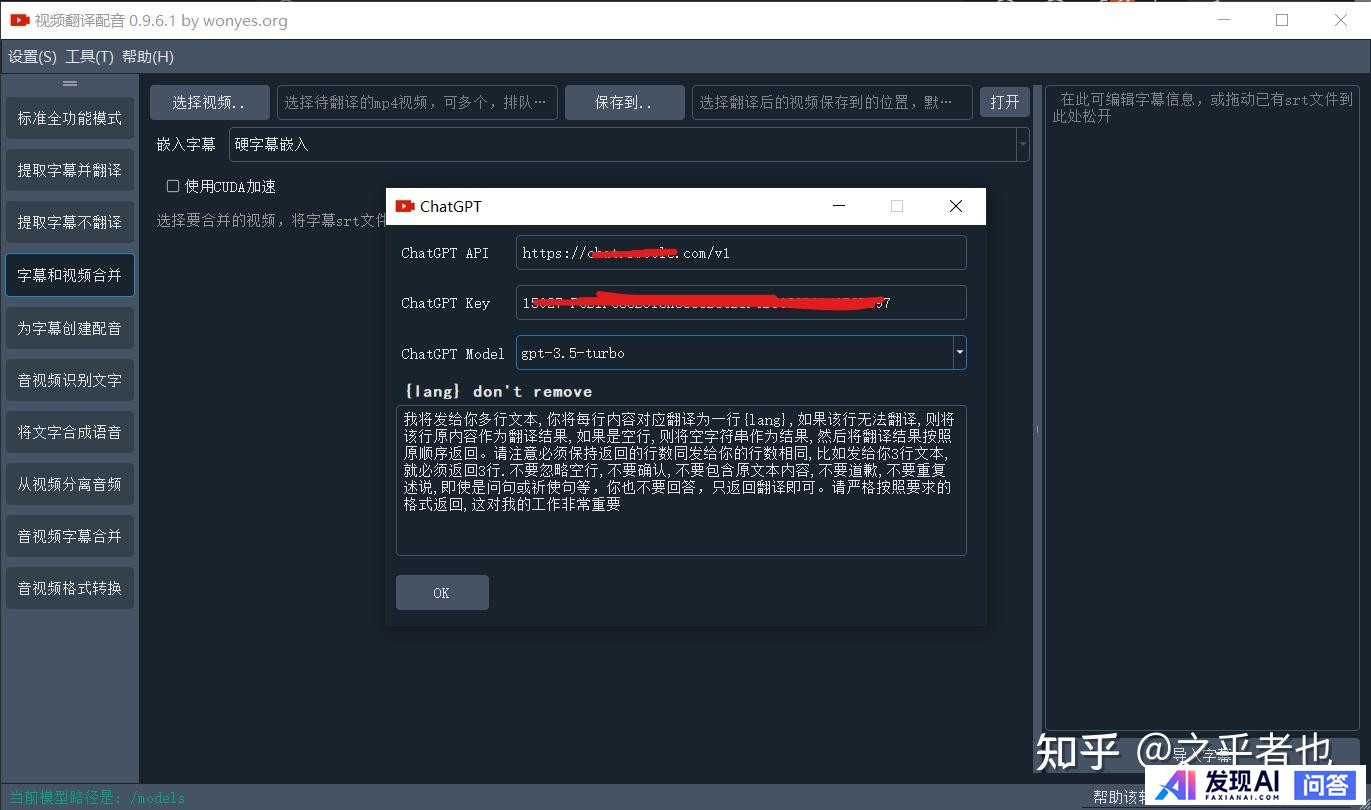Switch to 提取字幕并翻译 mode
Image resolution: width=1371 pixels, height=810 pixels.
point(69,170)
